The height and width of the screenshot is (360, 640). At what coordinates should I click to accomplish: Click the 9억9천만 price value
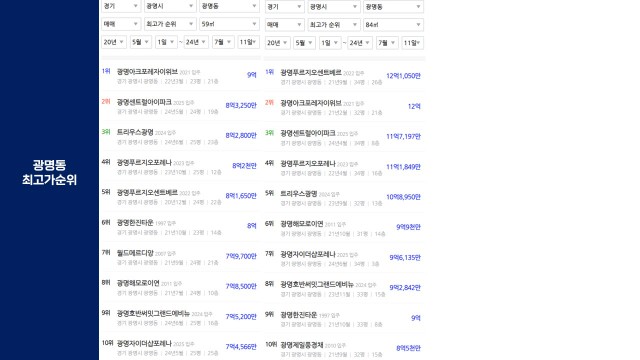[x=408, y=227]
